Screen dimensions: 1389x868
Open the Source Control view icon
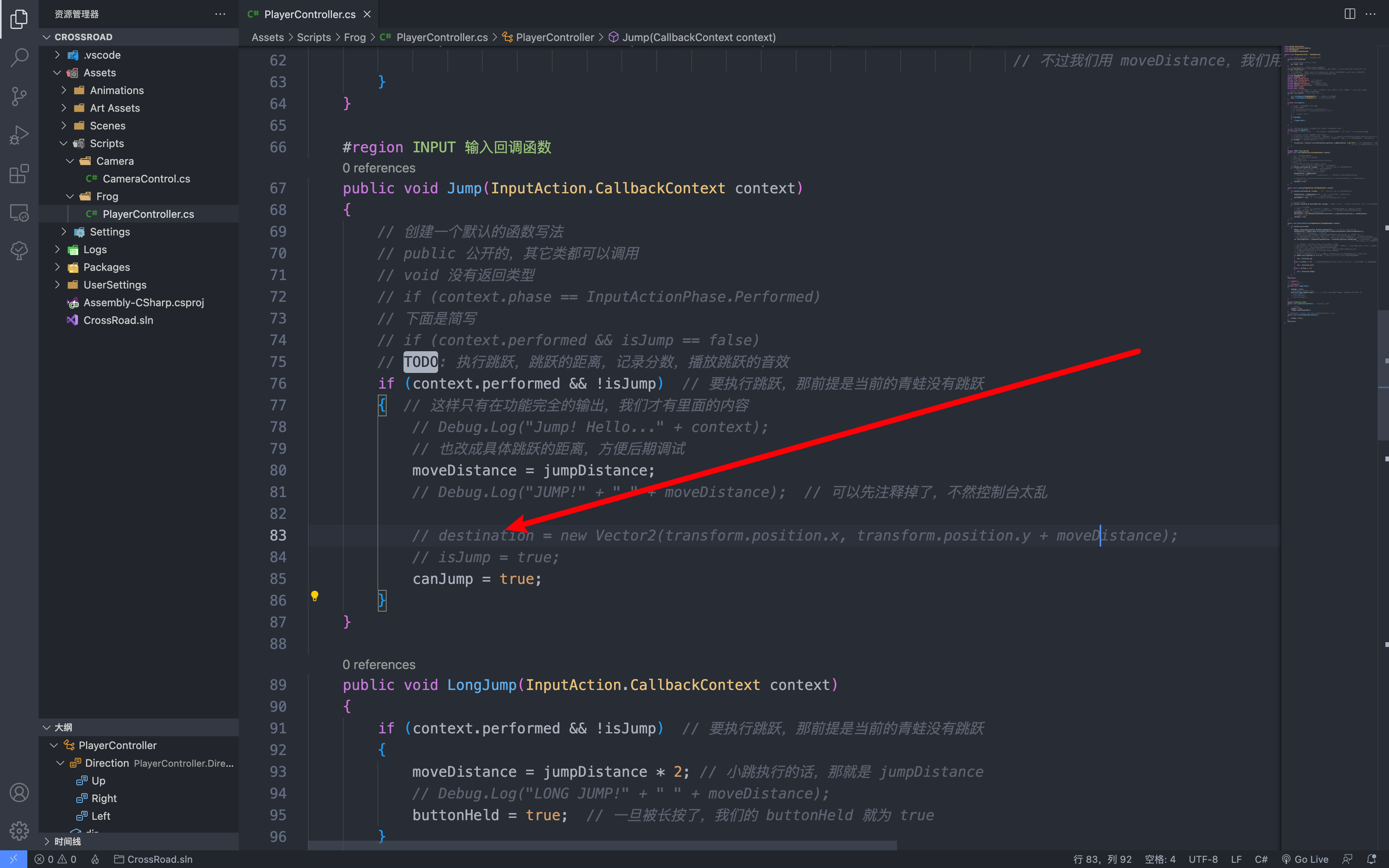tap(19, 96)
